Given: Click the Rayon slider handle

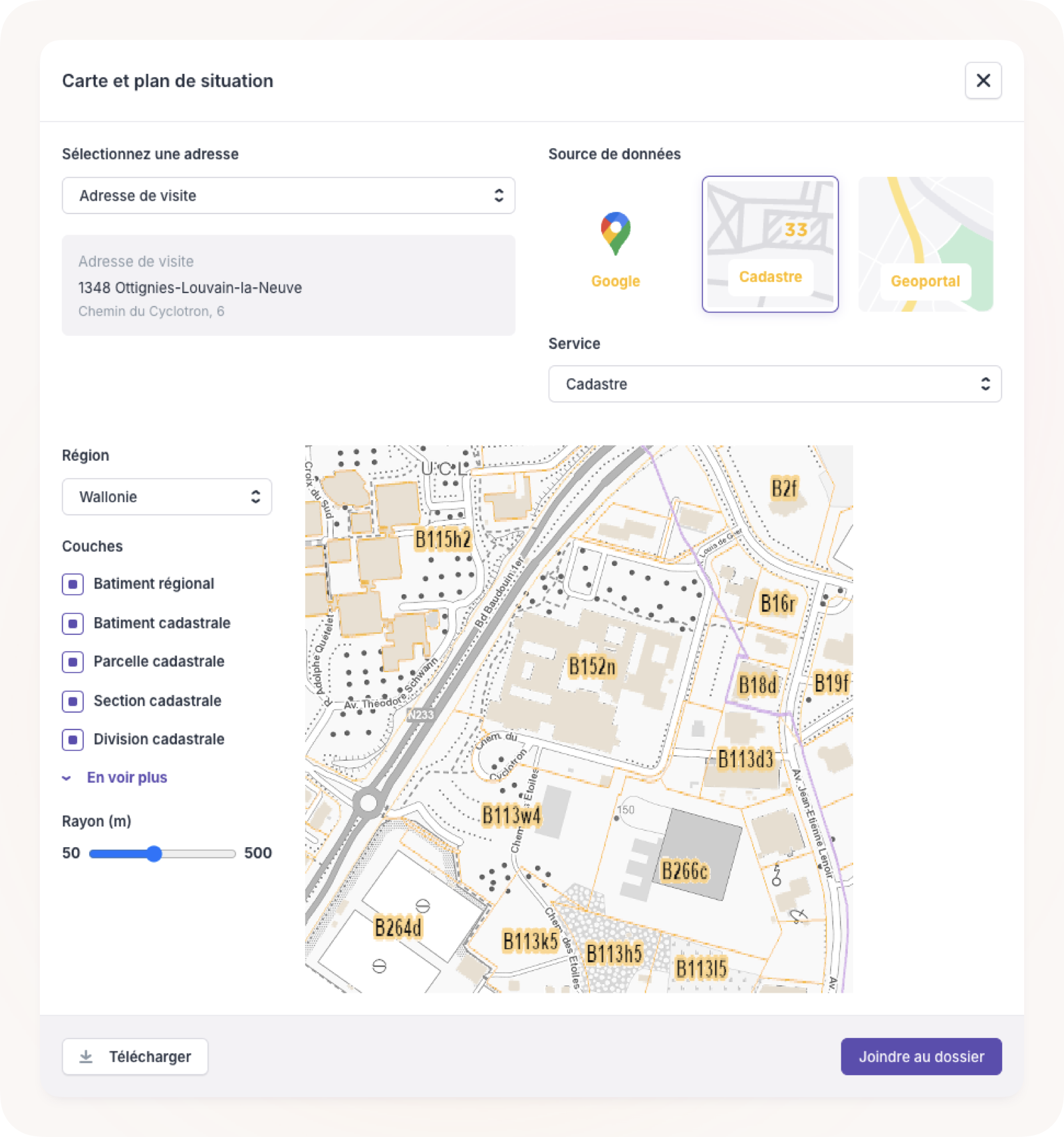Looking at the screenshot, I should 154,854.
